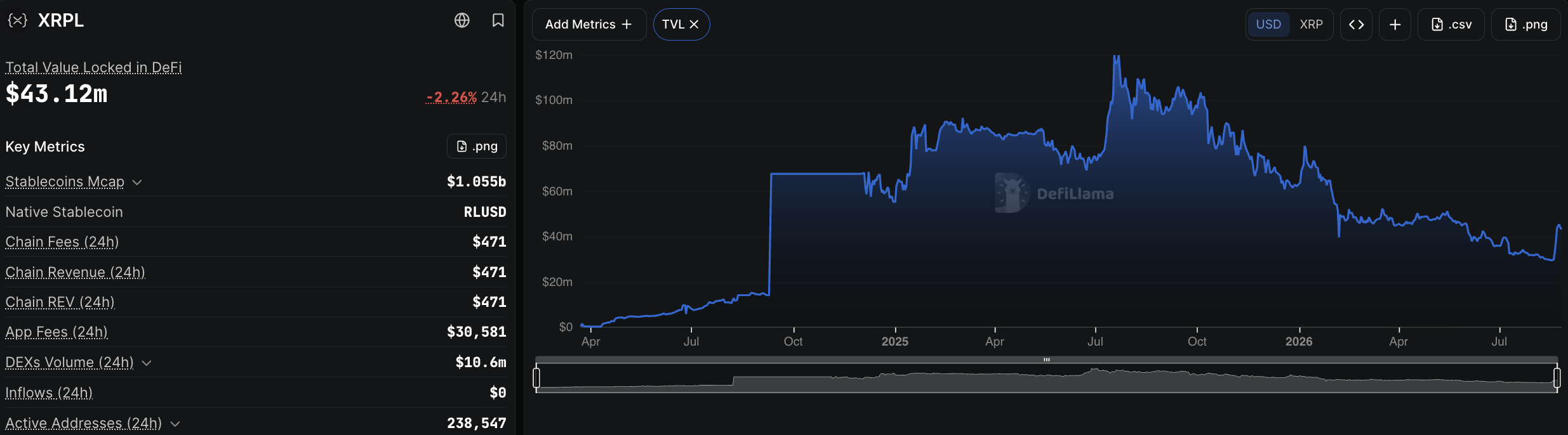1568x435 pixels.
Task: Download chart data as .csv
Action: click(1451, 24)
